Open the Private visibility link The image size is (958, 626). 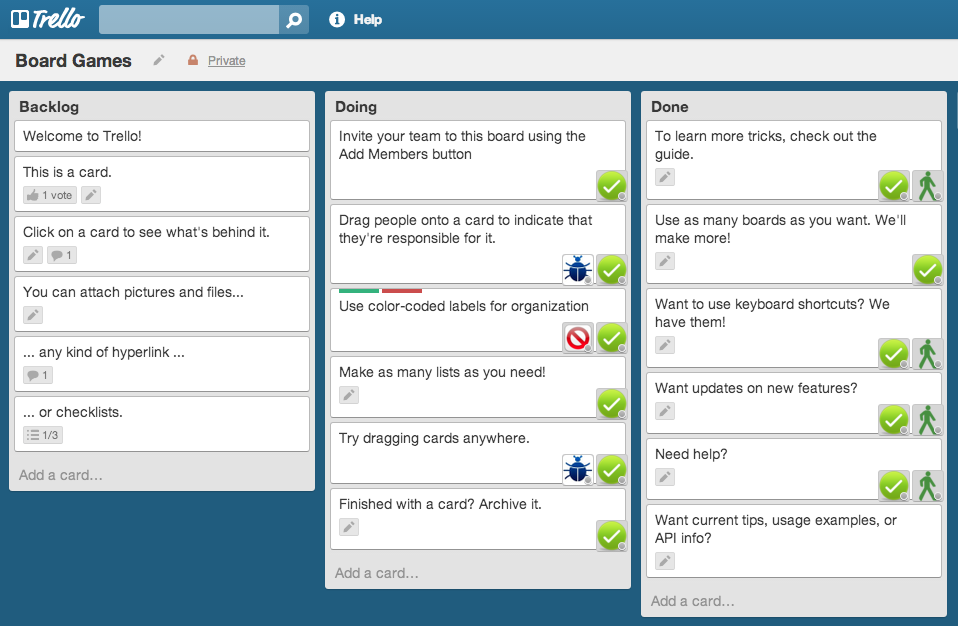point(225,61)
